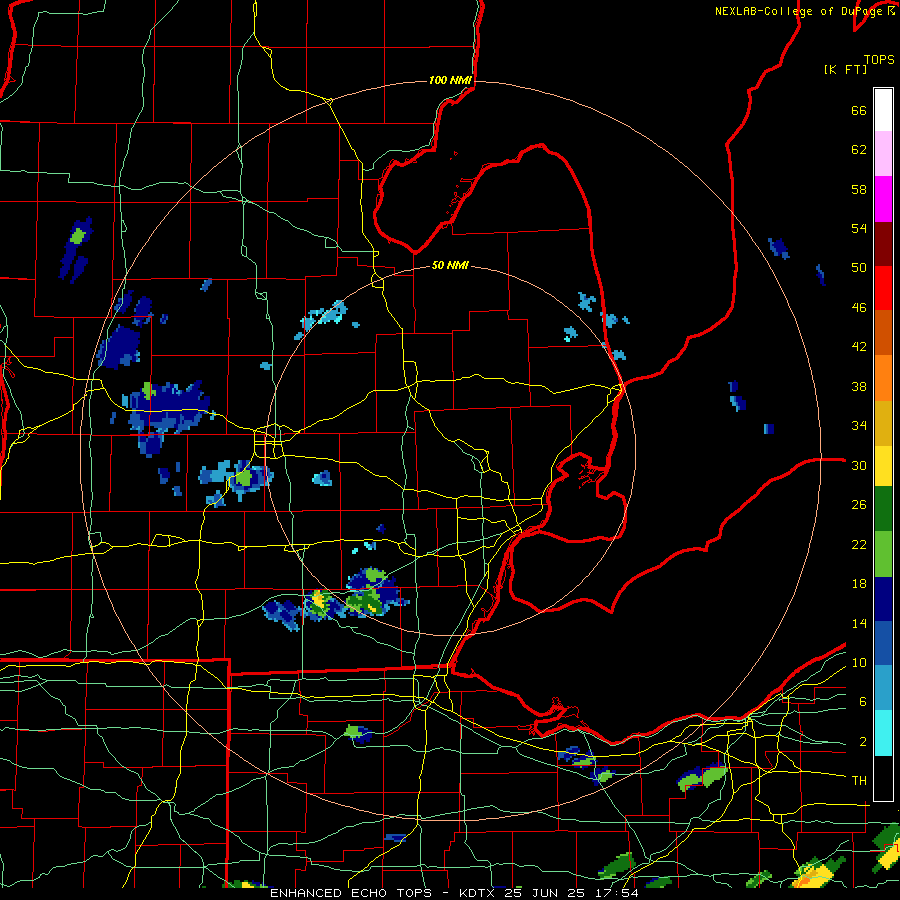This screenshot has width=900, height=900.
Task: Click the white swatch at the legend top
Action: coord(883,110)
